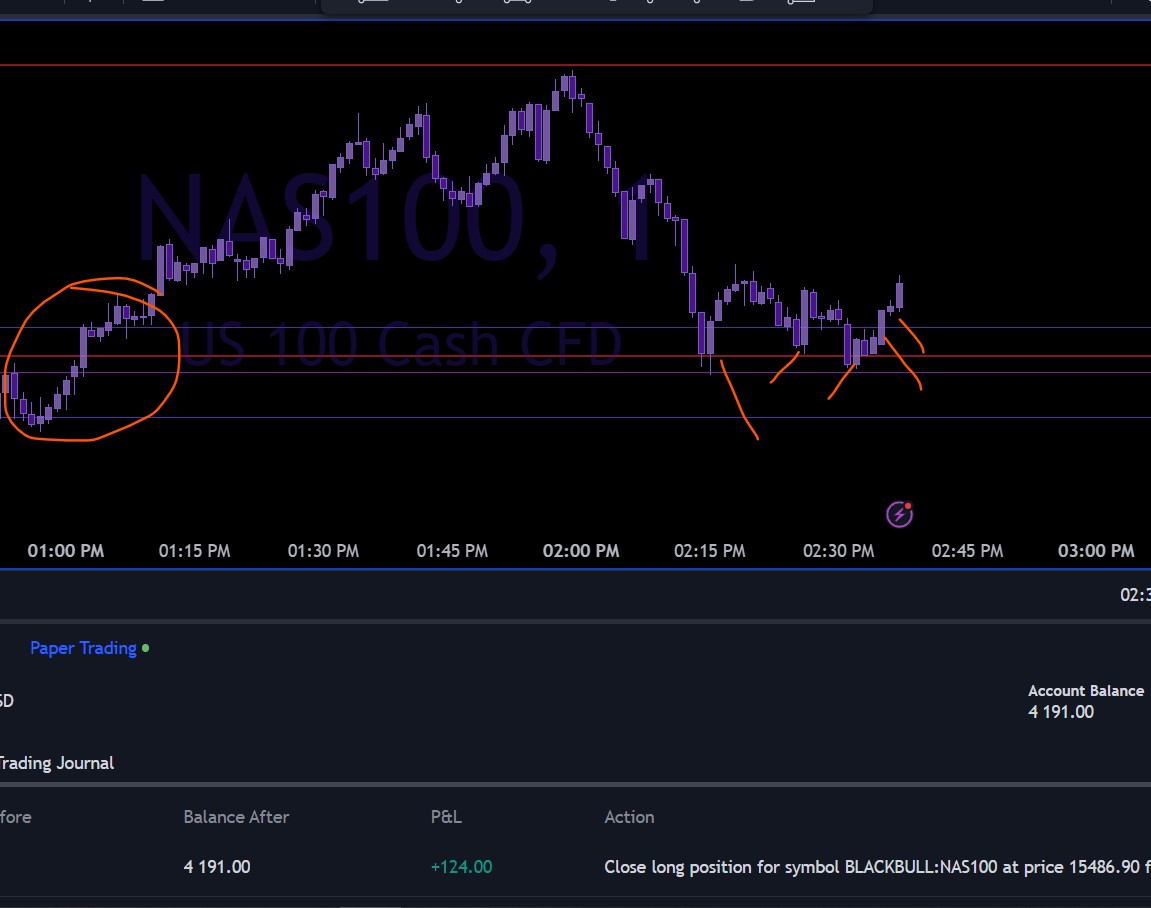This screenshot has height=908, width=1151.
Task: Click the 02:00 PM time axis label
Action: click(x=580, y=551)
